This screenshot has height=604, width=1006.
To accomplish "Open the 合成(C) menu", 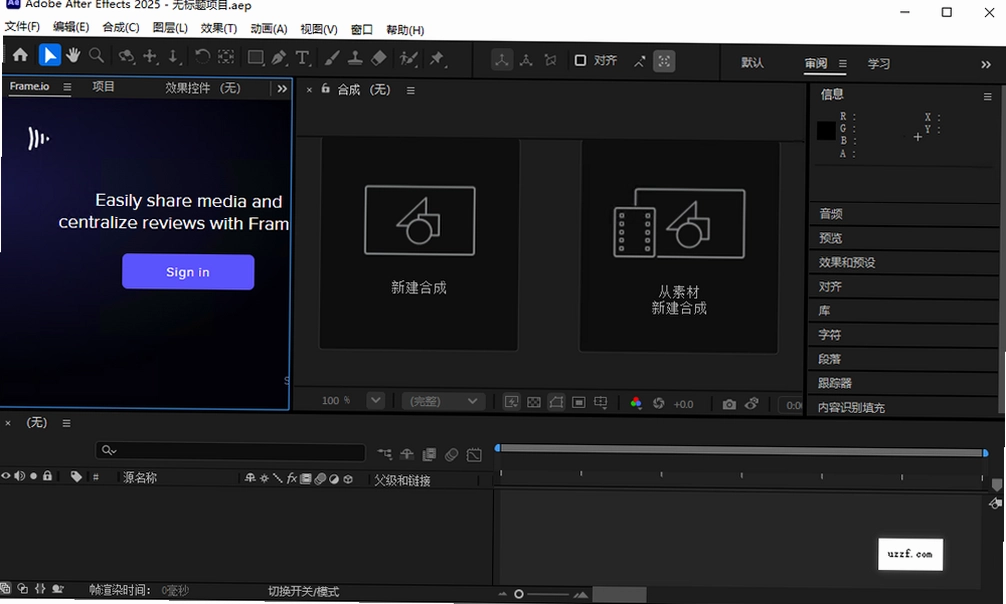I will coord(121,28).
